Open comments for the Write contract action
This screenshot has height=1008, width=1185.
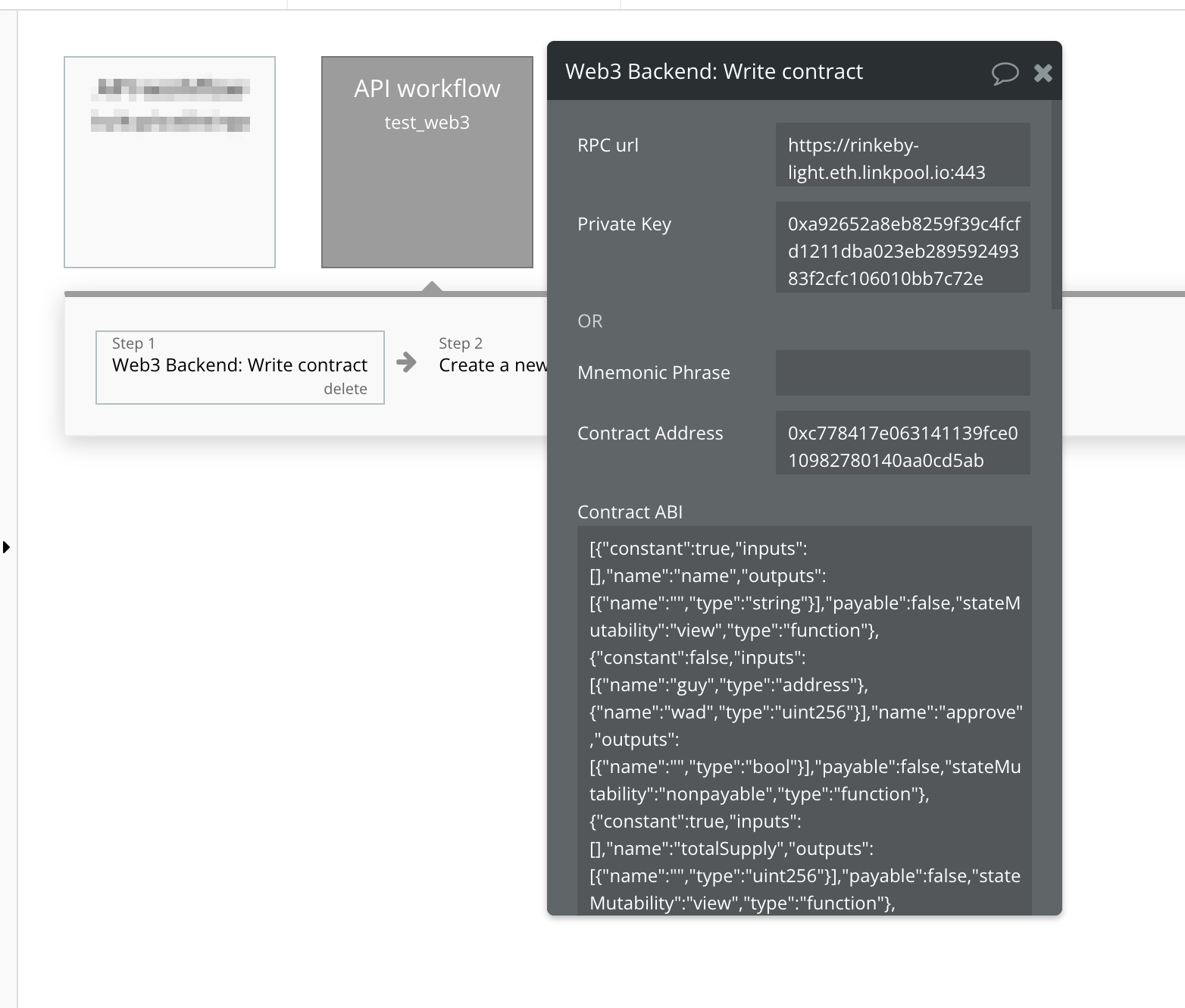[x=1005, y=73]
